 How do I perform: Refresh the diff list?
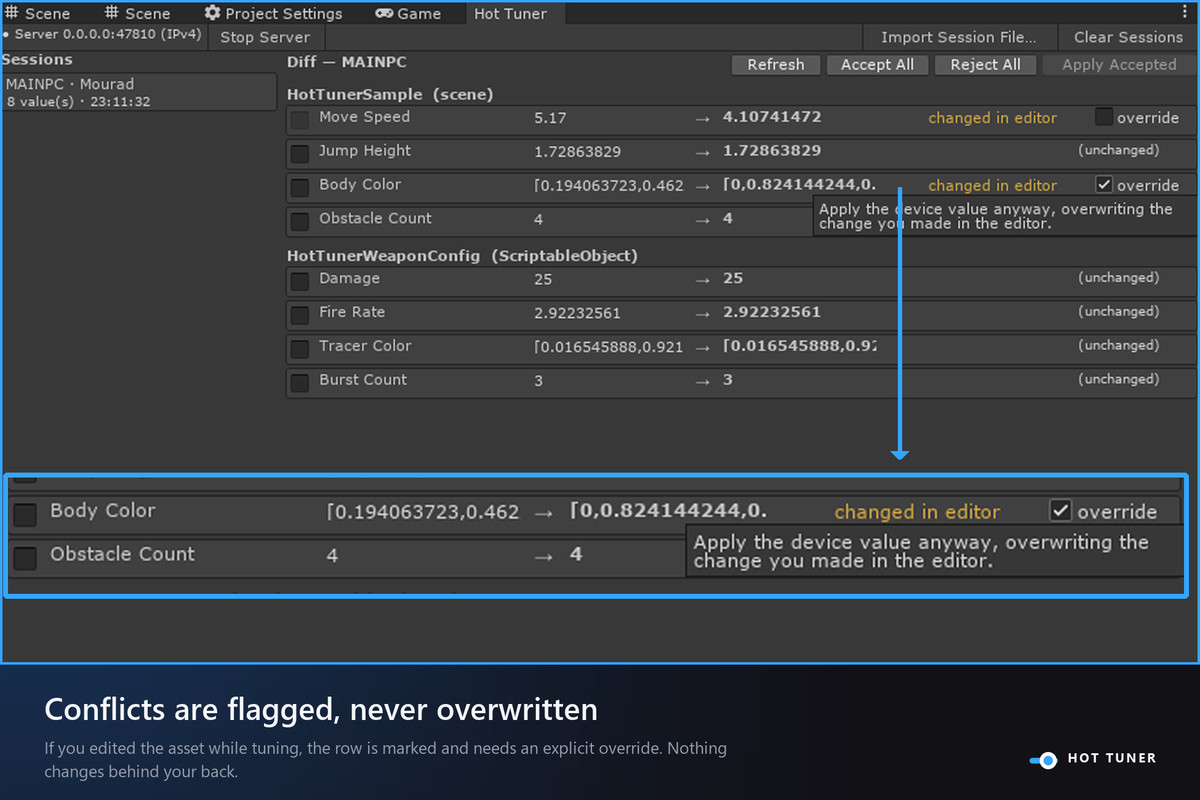[x=775, y=65]
